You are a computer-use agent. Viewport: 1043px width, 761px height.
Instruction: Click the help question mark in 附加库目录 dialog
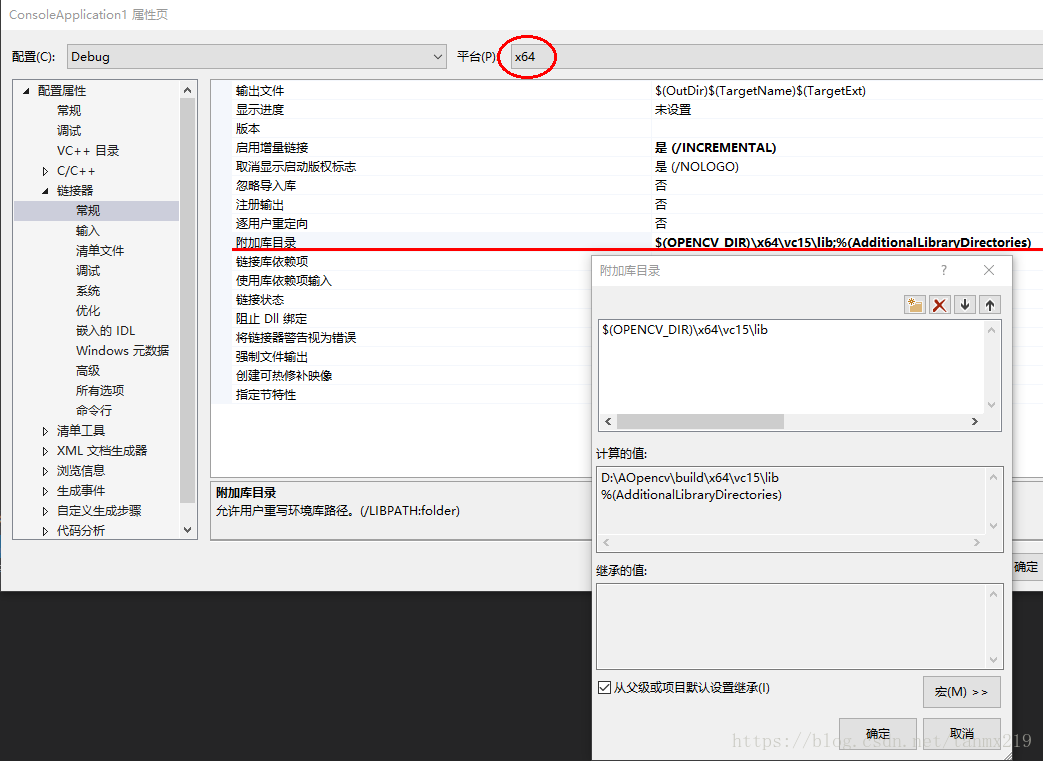click(943, 270)
